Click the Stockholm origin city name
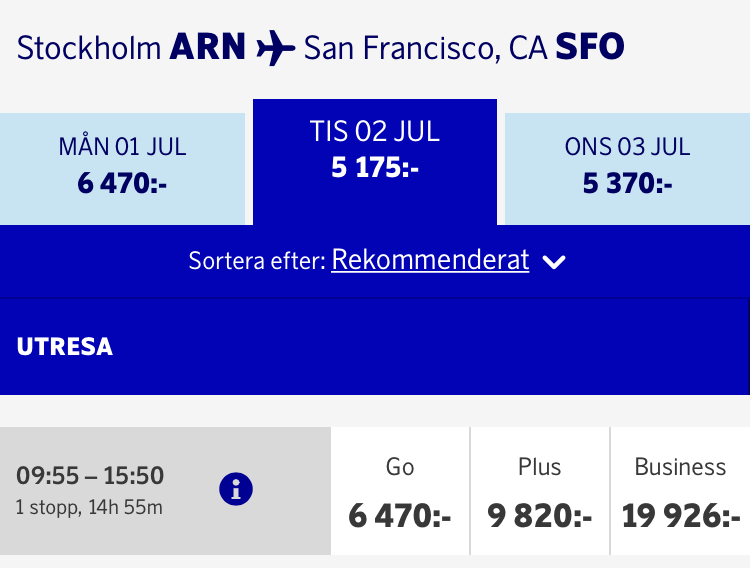 pyautogui.click(x=89, y=47)
